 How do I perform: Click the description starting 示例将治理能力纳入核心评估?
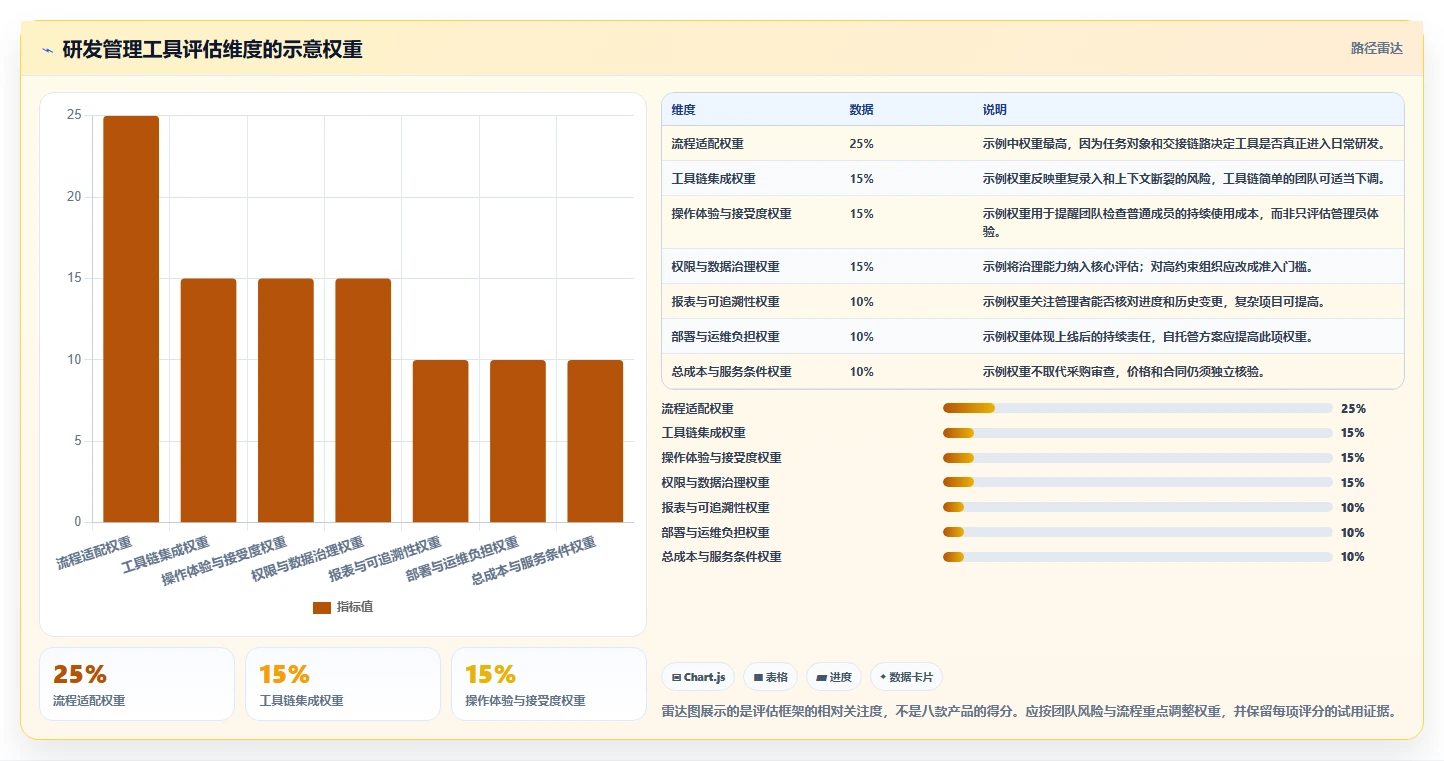[1148, 267]
